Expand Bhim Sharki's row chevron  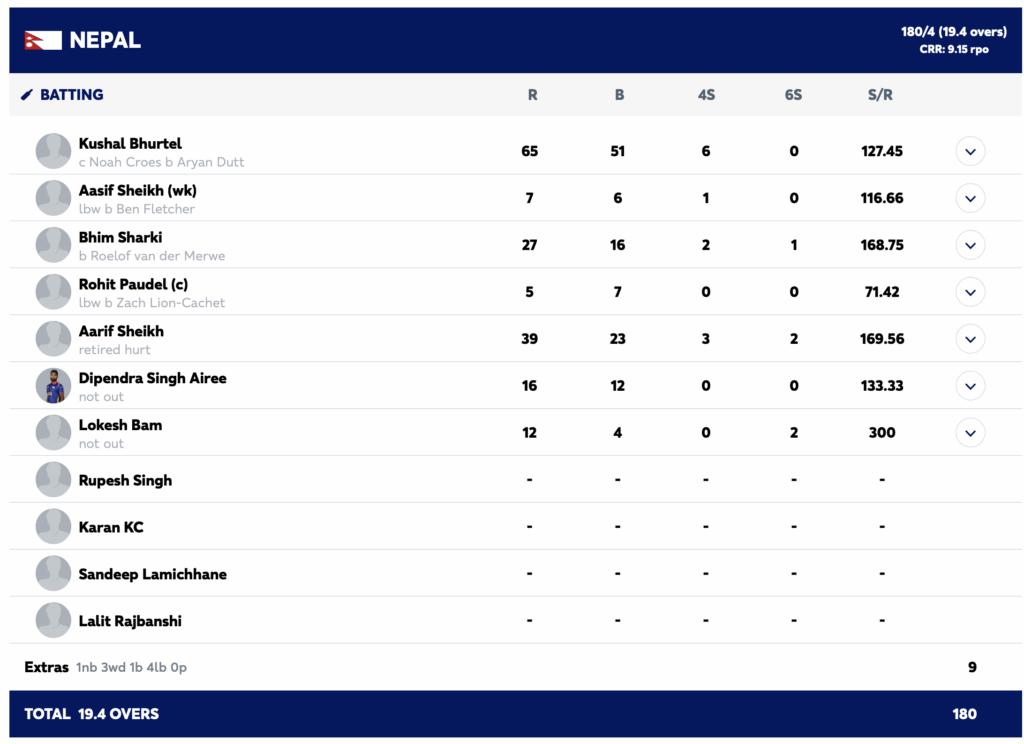(x=970, y=245)
